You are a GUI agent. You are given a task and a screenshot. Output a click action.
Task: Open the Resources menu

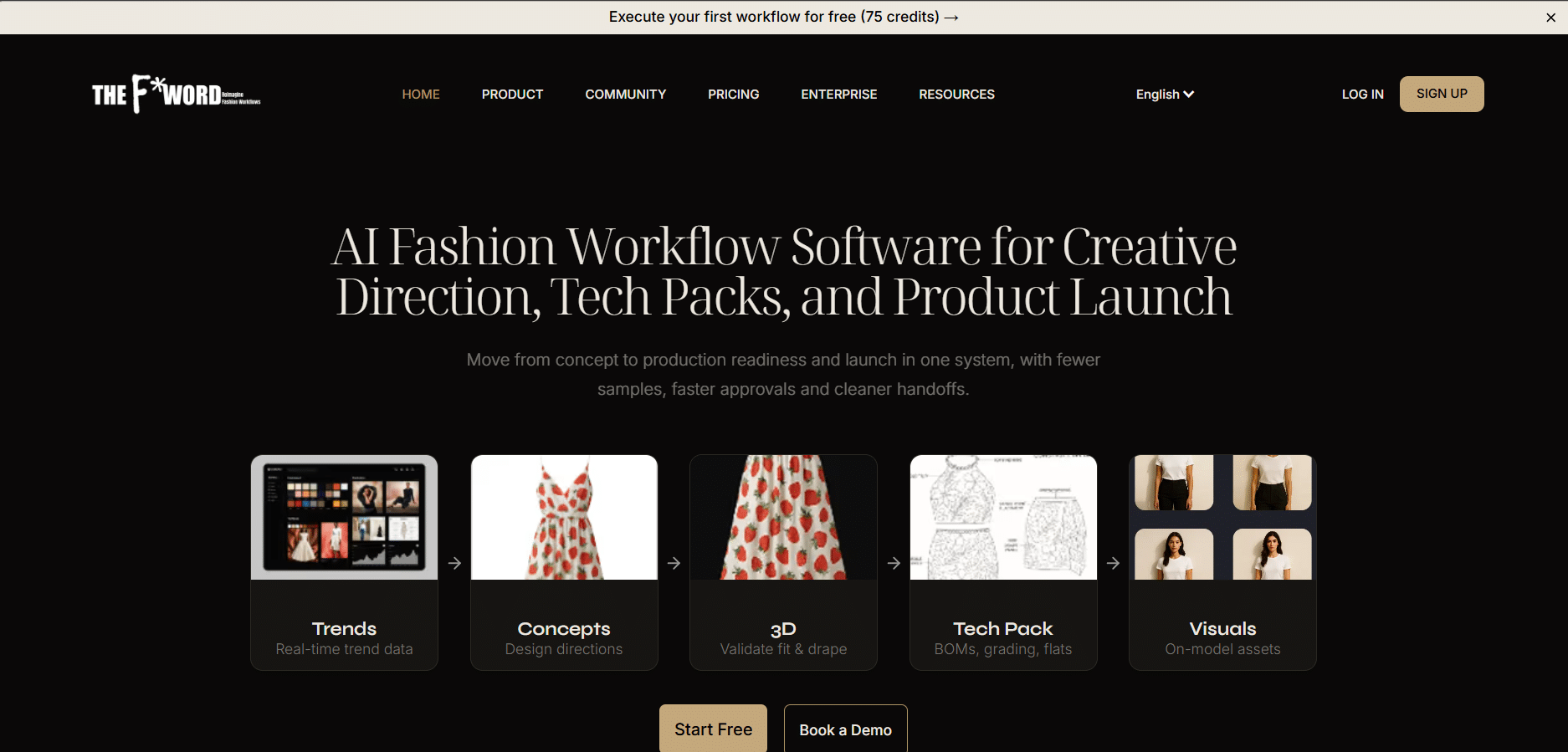click(x=957, y=95)
